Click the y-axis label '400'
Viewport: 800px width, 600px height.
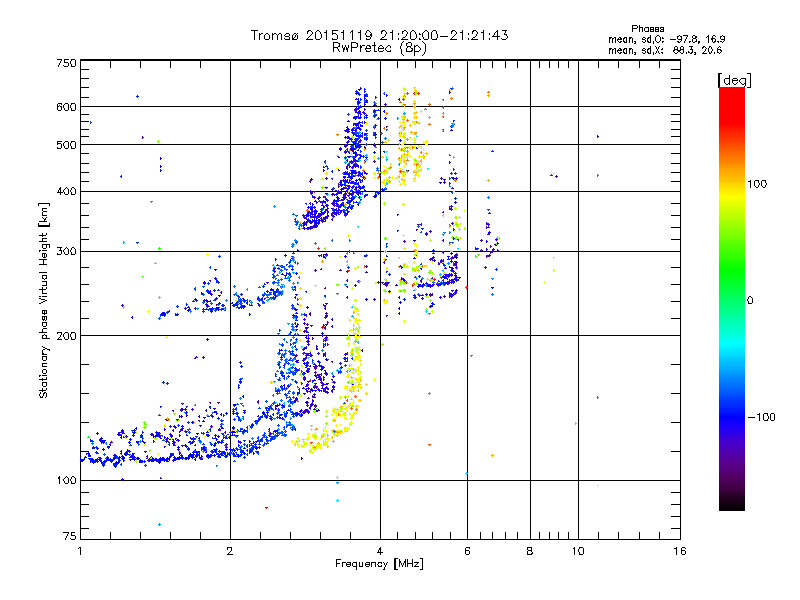coord(66,192)
